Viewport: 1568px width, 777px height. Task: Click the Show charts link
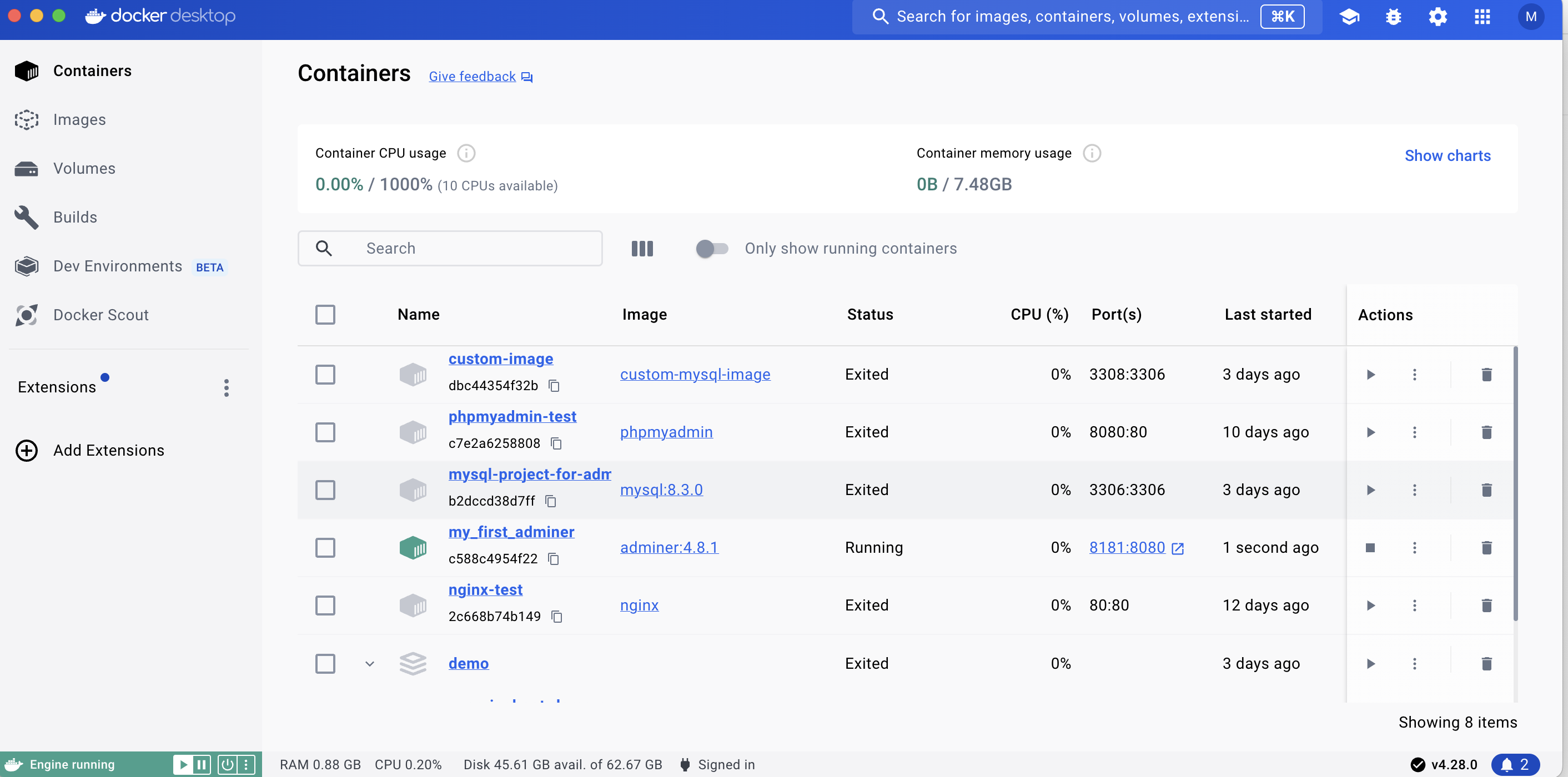pos(1447,156)
